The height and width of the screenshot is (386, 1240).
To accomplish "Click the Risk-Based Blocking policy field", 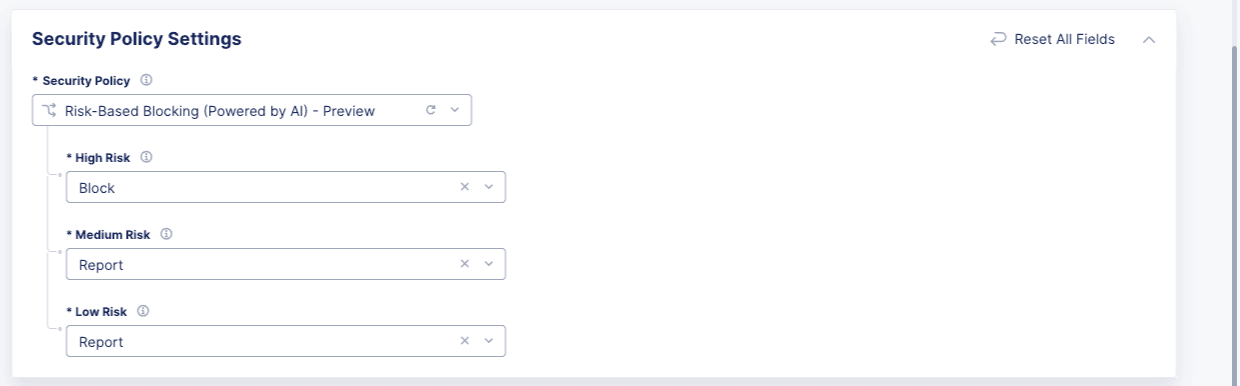I will 252,110.
